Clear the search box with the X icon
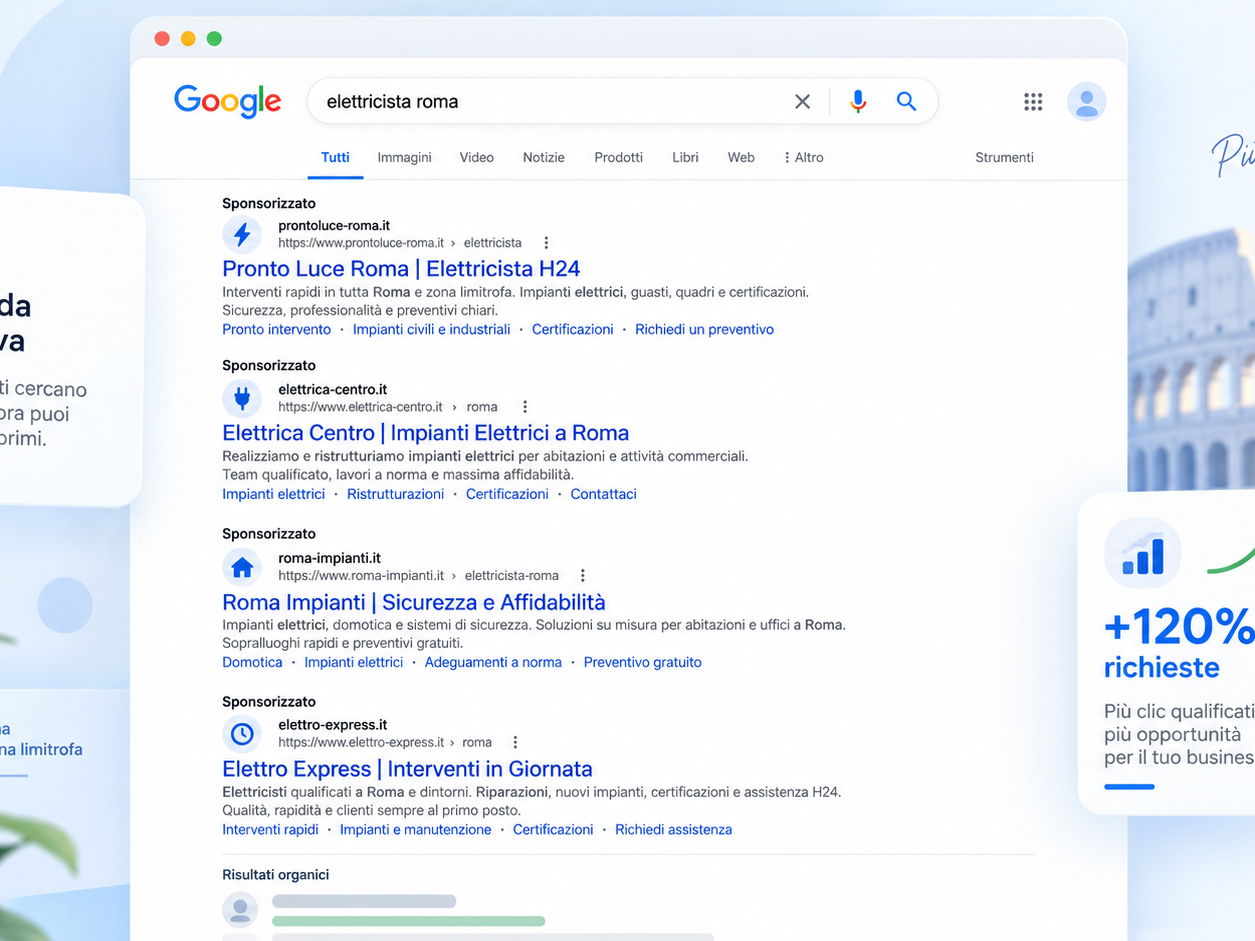 click(802, 101)
